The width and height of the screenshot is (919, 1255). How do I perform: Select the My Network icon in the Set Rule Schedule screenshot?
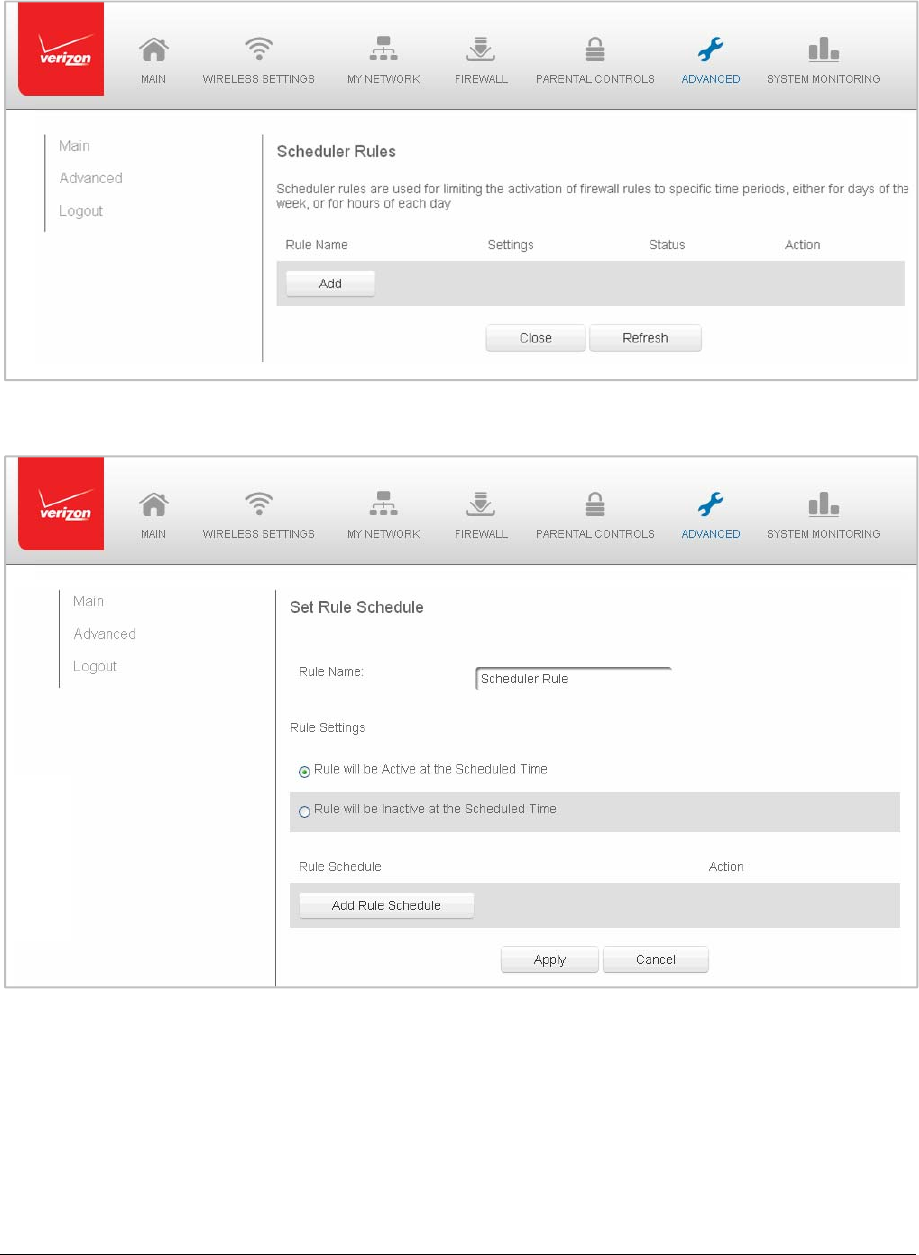click(x=384, y=505)
